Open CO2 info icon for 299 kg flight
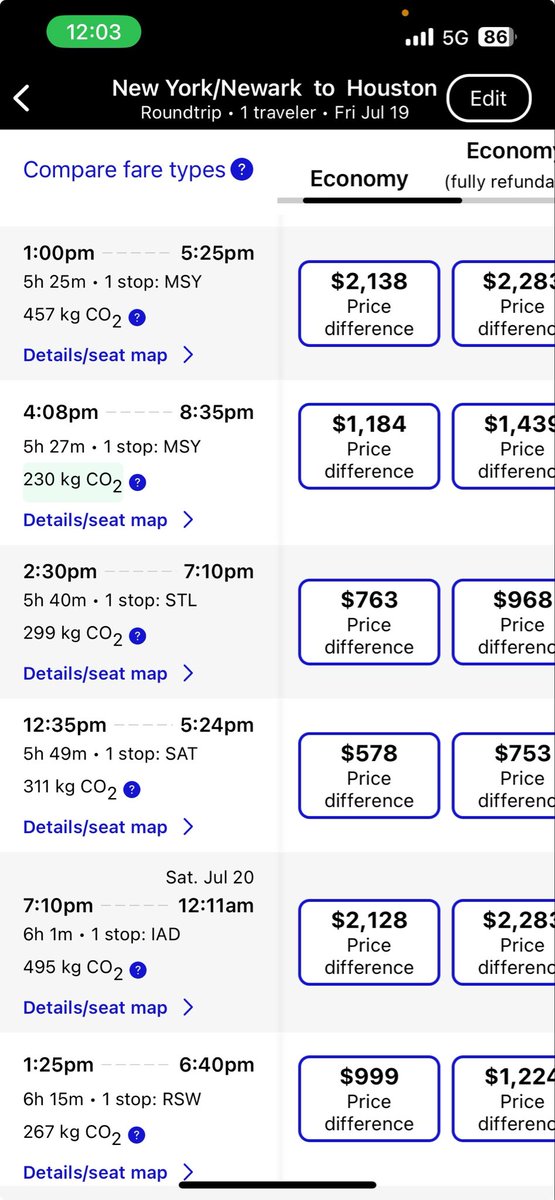The height and width of the screenshot is (1200, 555). click(137, 636)
